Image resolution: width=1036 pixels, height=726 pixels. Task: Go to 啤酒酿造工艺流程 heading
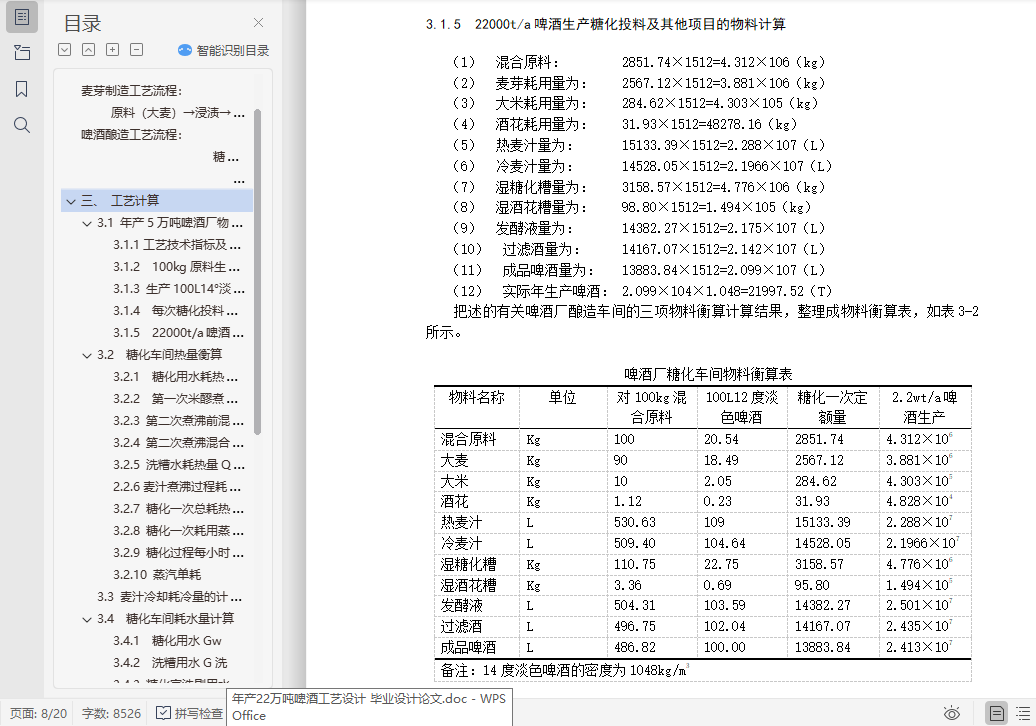point(131,135)
